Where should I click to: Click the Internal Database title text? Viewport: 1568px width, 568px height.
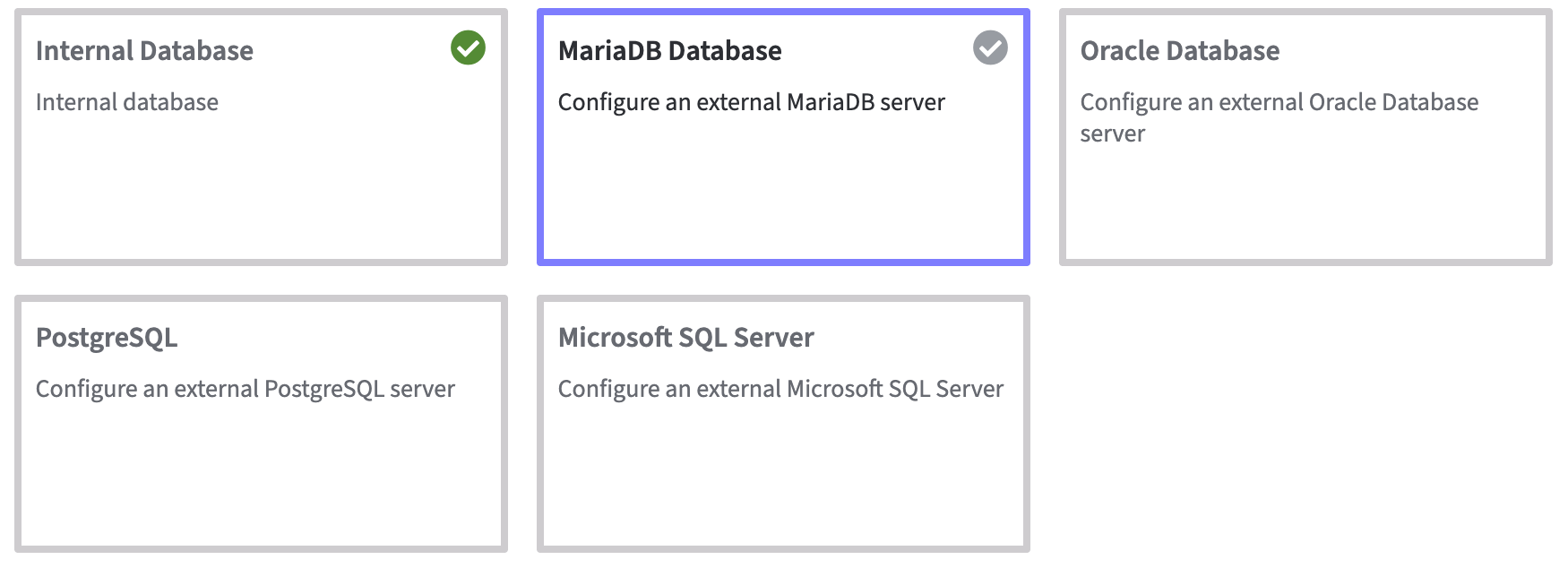pos(144,50)
